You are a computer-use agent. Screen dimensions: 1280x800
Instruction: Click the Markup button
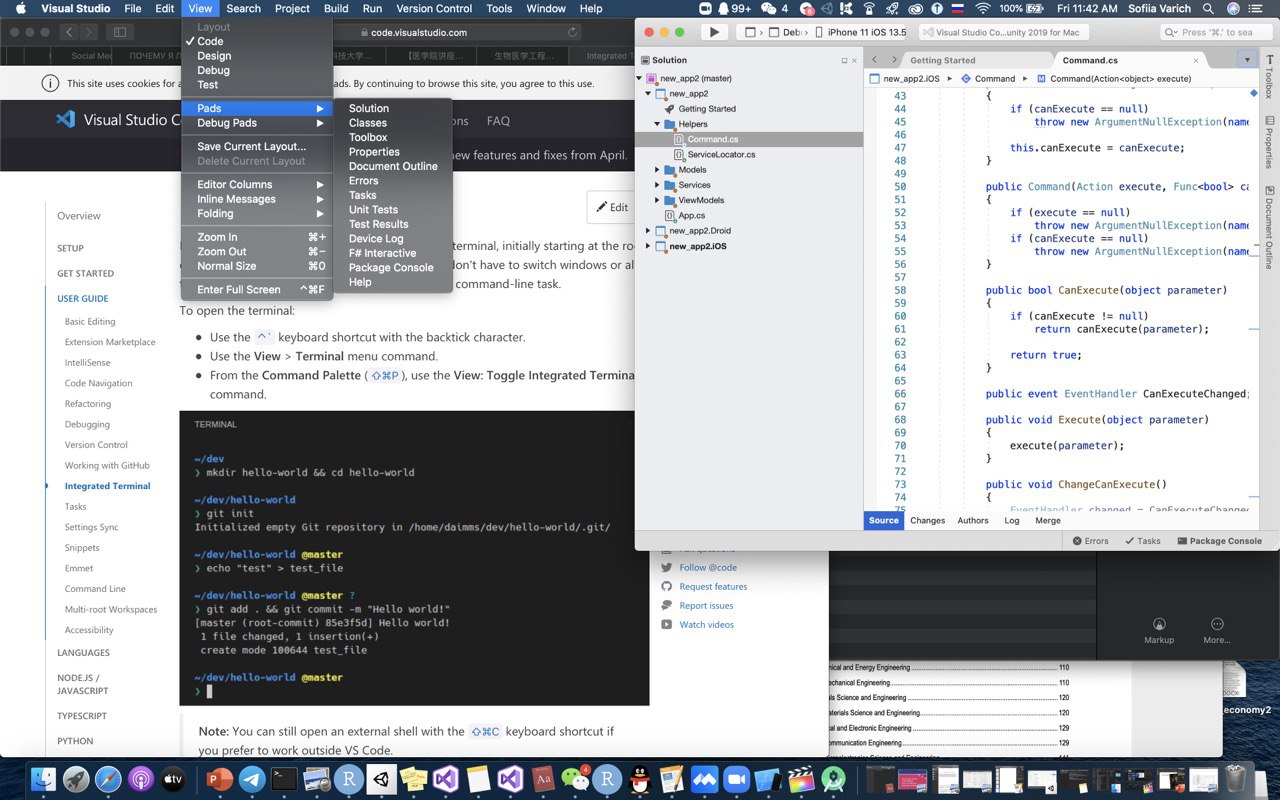coord(1159,630)
